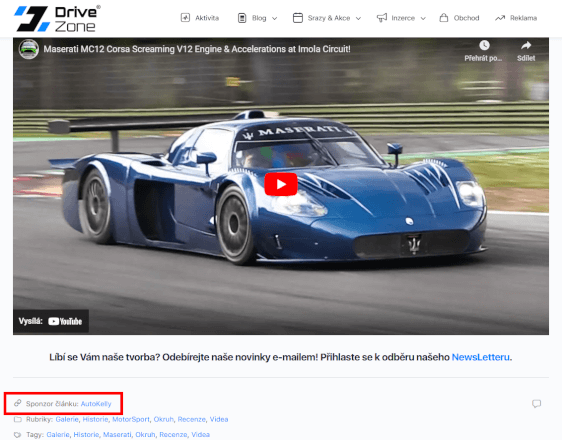Open the AutoKelly sponsor link
562x440 pixels.
(96, 404)
